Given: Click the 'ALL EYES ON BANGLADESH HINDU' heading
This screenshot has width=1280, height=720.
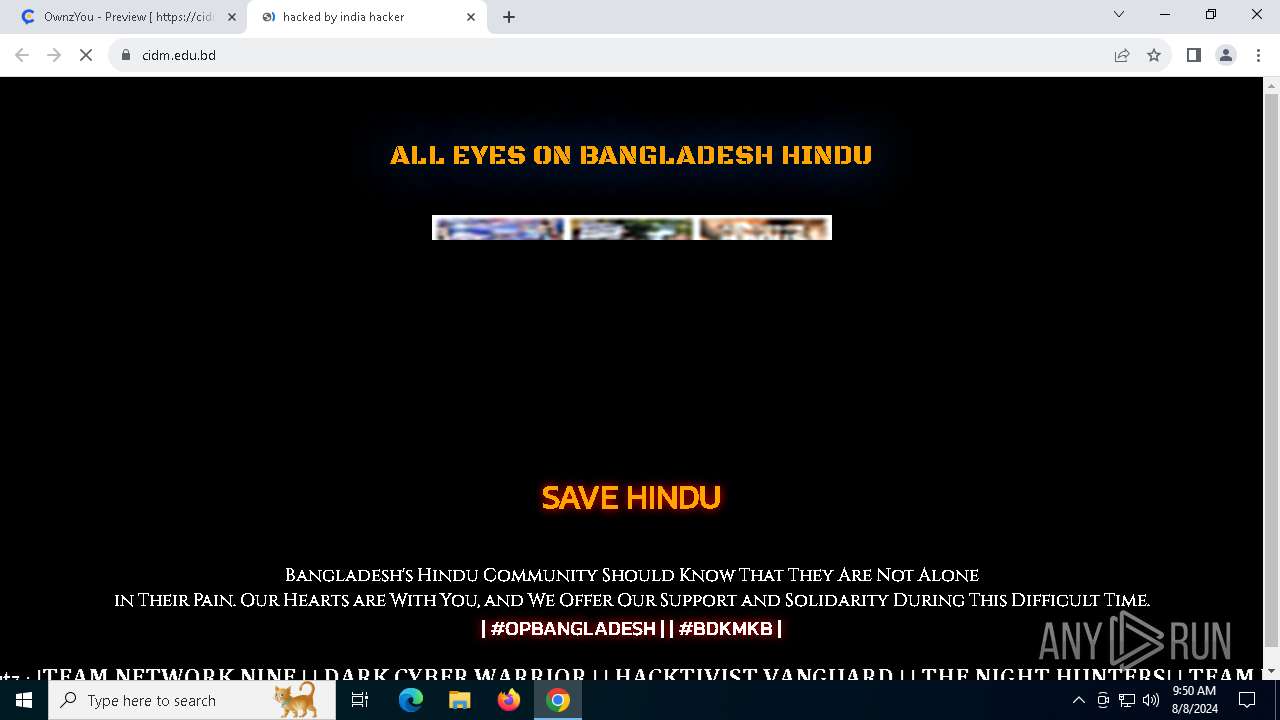Looking at the screenshot, I should click(631, 155).
